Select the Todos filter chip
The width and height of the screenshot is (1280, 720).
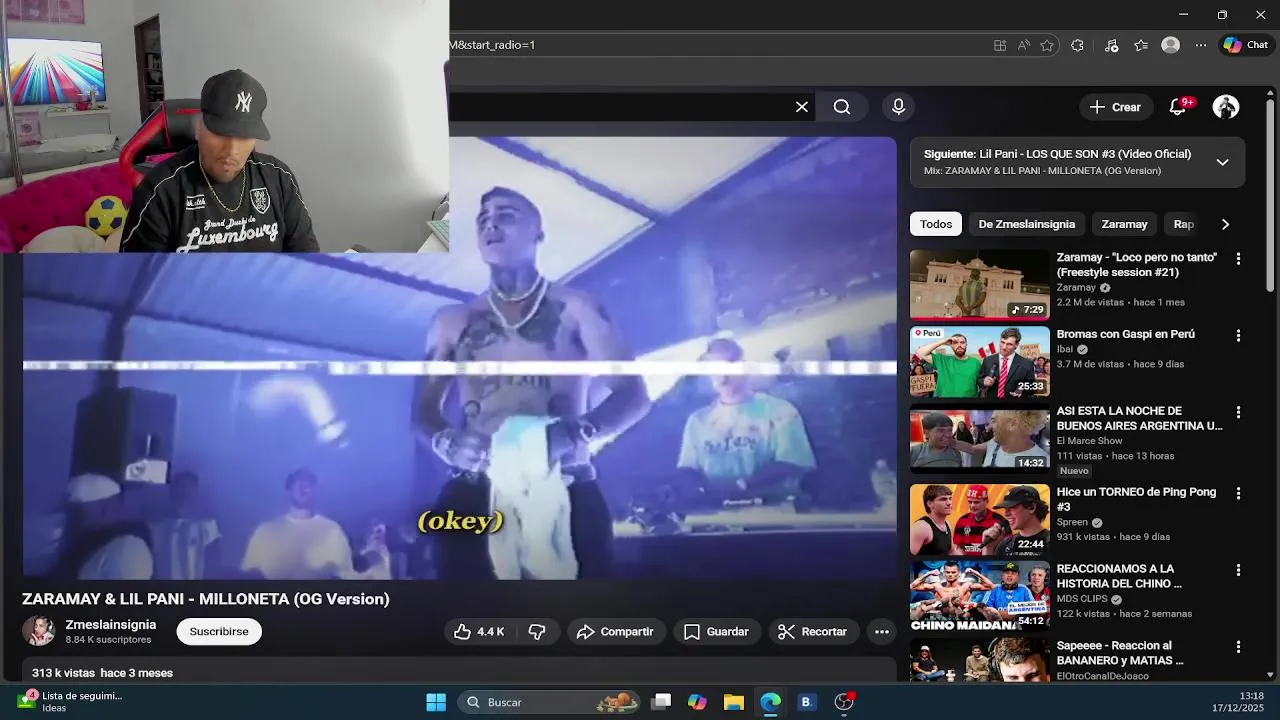[936, 224]
